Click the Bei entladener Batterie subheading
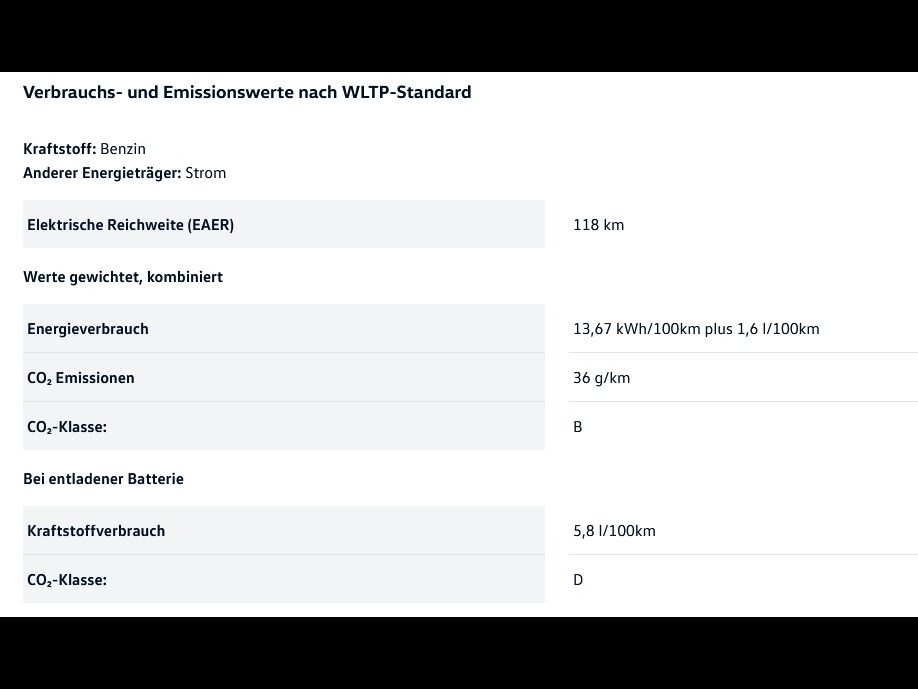 pos(103,479)
